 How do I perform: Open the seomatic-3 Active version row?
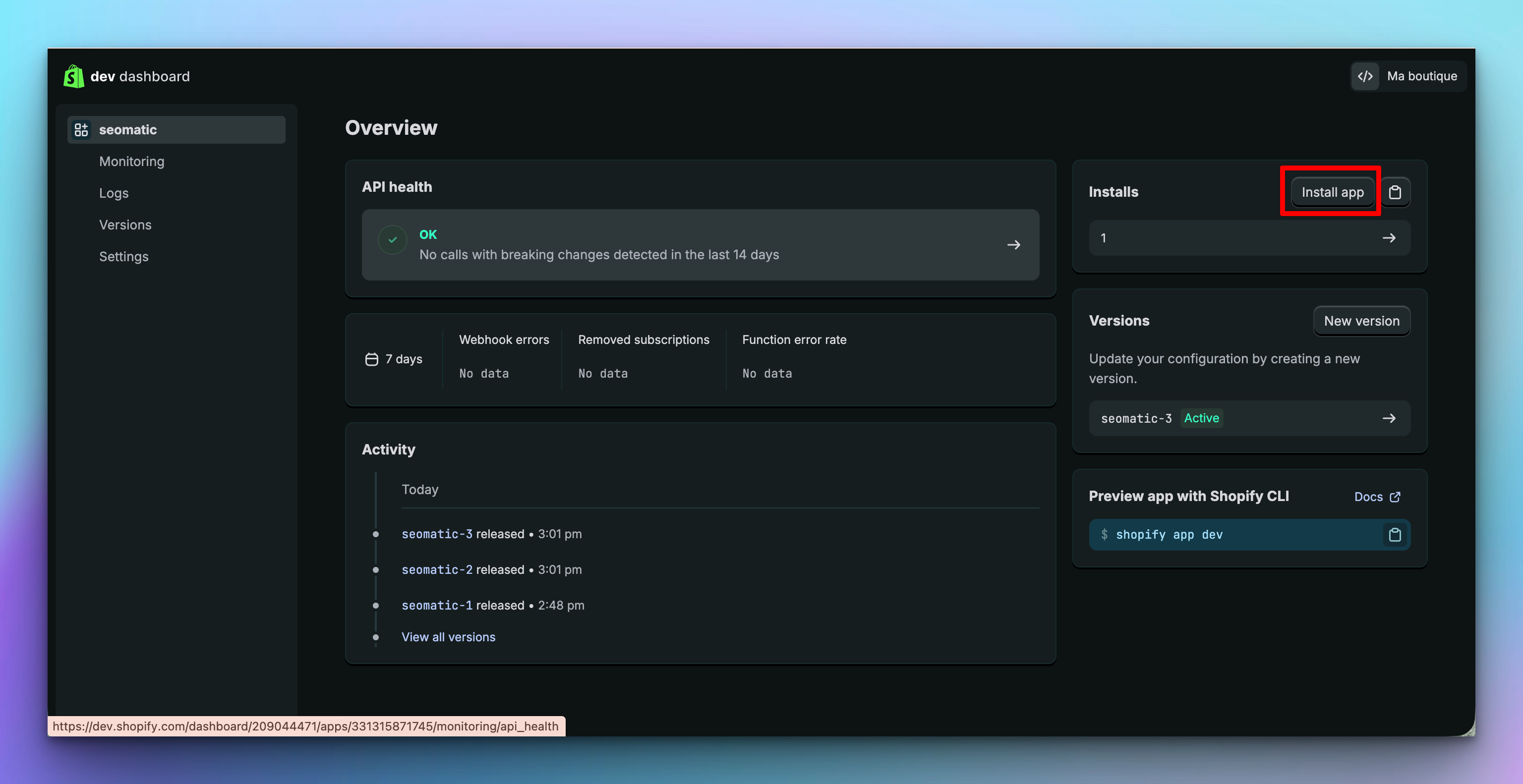(1249, 418)
